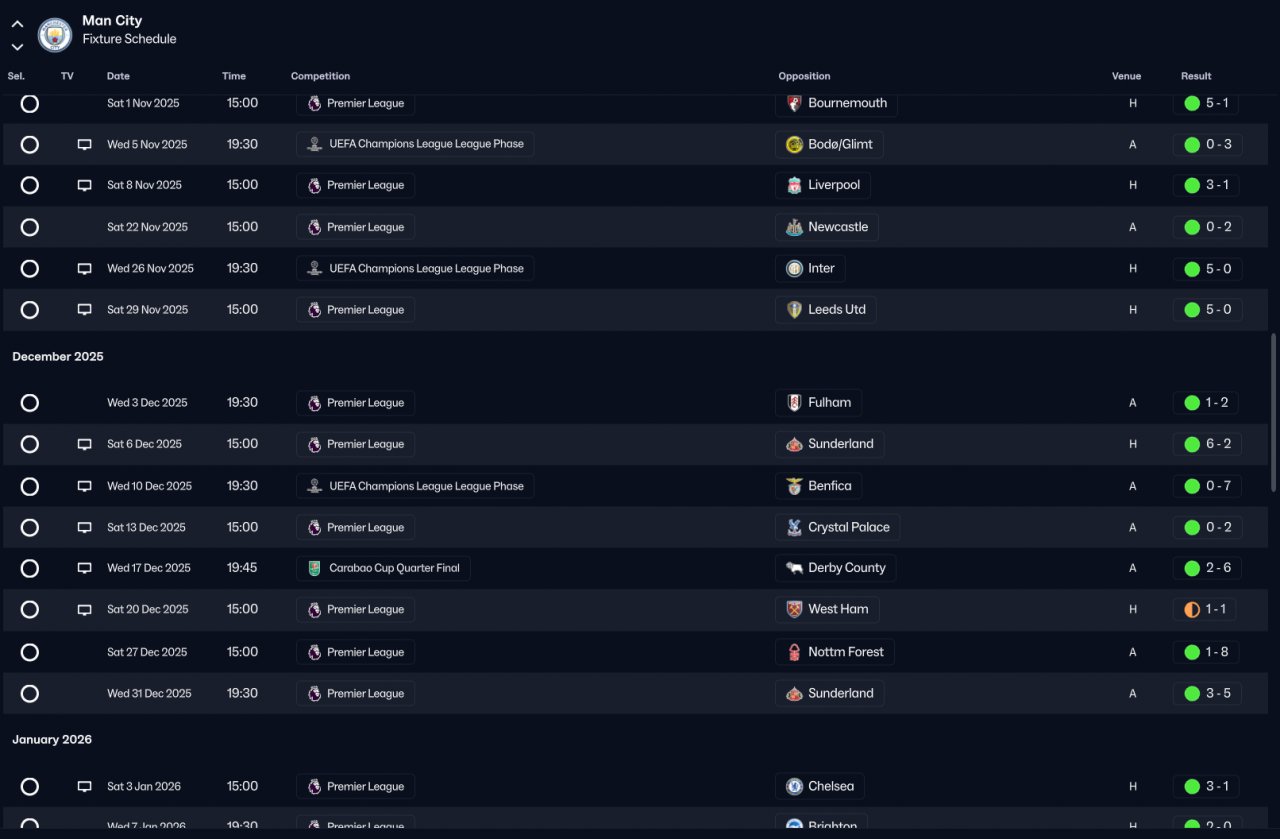Open the Liverpool opposition link

[x=823, y=185]
